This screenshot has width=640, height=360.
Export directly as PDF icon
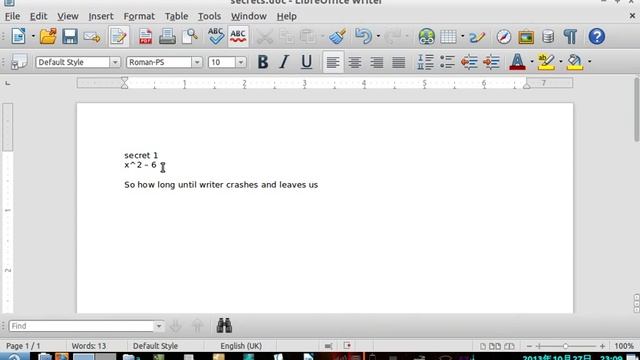click(145, 37)
